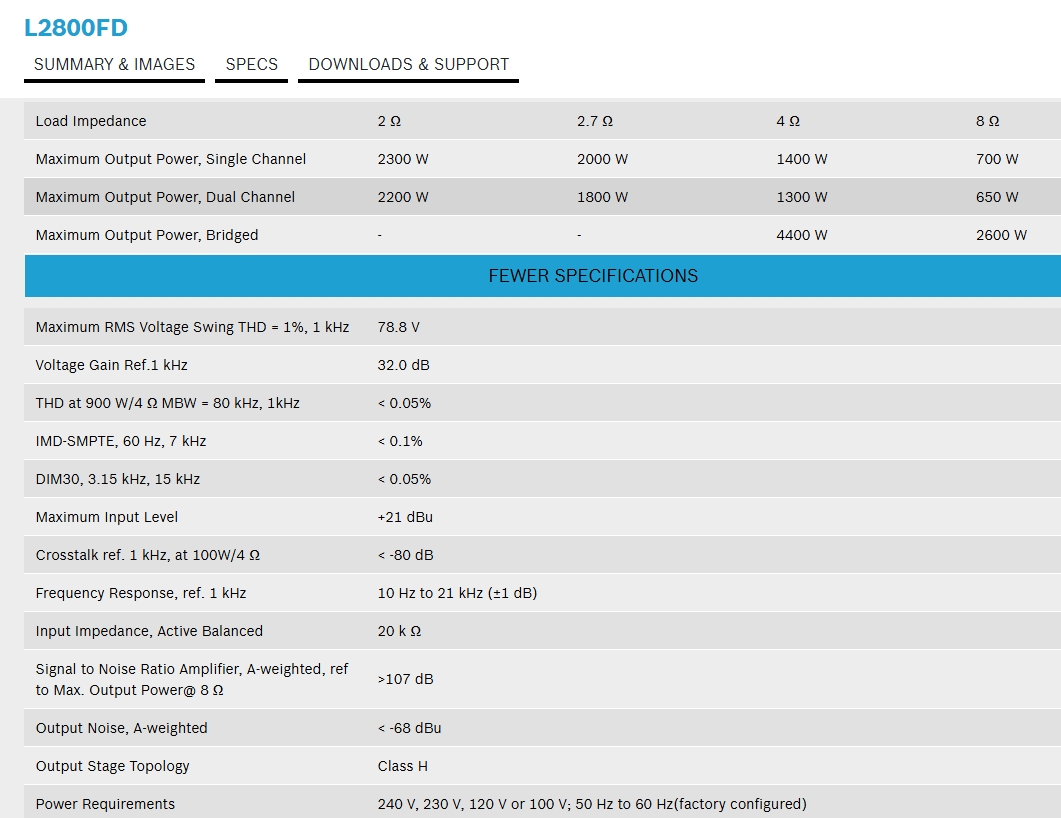Image resolution: width=1061 pixels, height=818 pixels.
Task: Click the 2600 W bridged value
Action: [1001, 235]
